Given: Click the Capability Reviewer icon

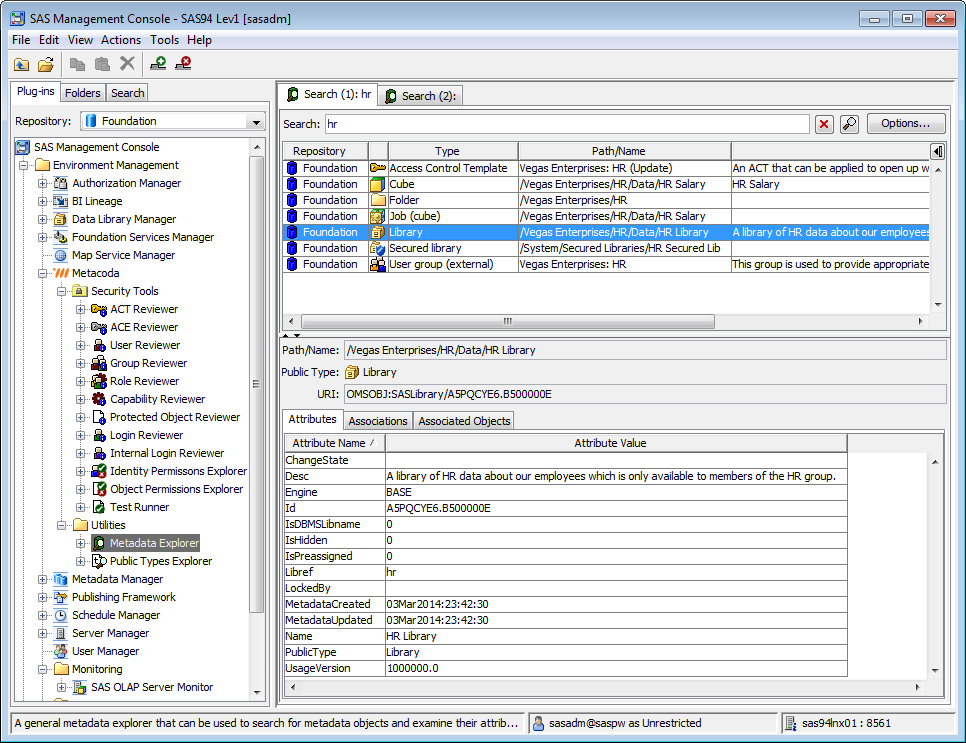Looking at the screenshot, I should [99, 399].
